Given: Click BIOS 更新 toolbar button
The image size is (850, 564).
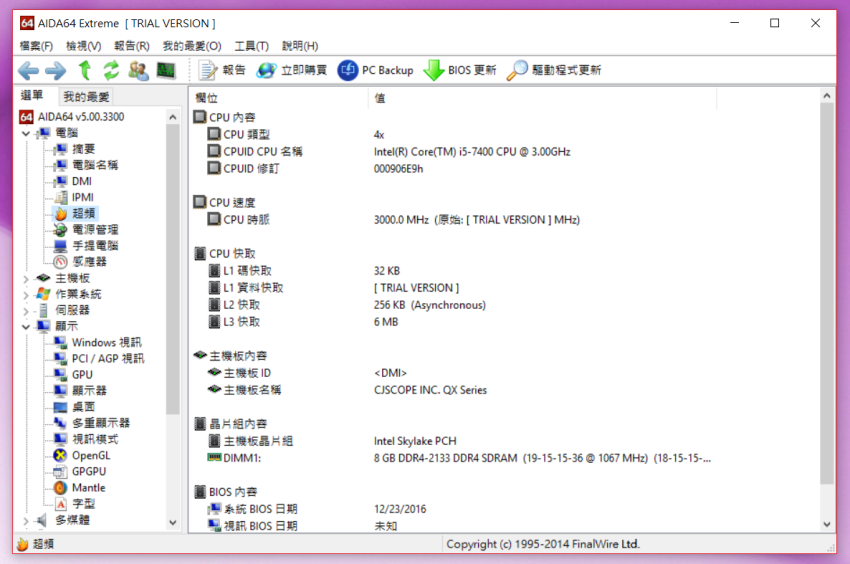Looking at the screenshot, I should click(460, 70).
